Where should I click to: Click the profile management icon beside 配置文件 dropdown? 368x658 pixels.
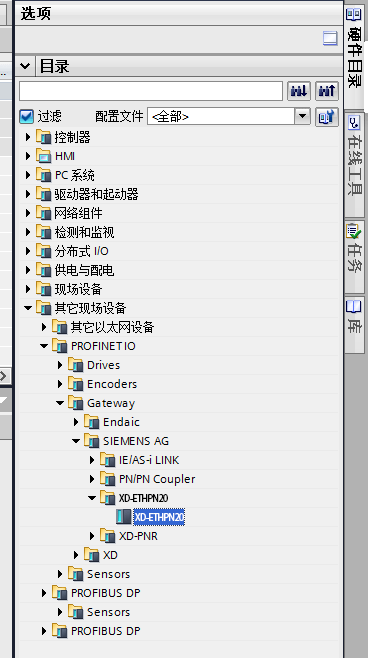pyautogui.click(x=327, y=117)
